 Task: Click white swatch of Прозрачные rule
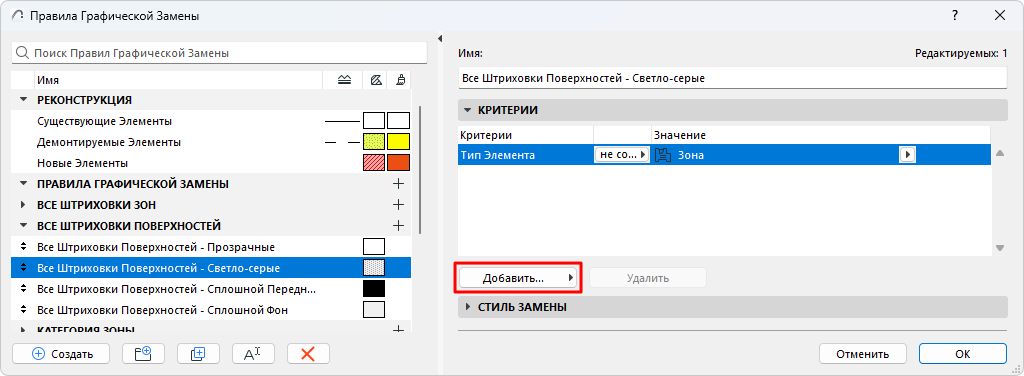(x=374, y=247)
